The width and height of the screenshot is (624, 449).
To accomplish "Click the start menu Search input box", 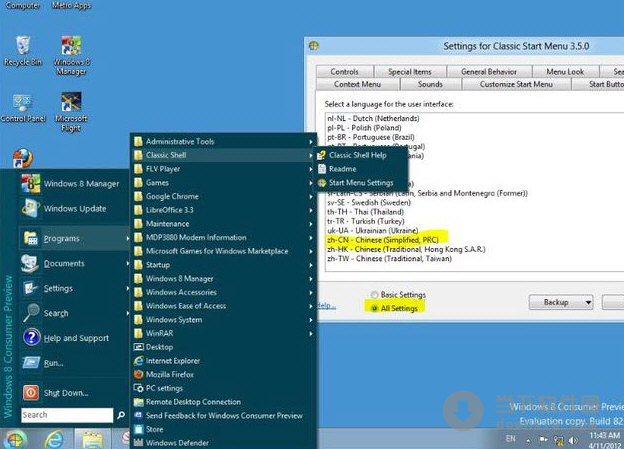I will pyautogui.click(x=67, y=415).
